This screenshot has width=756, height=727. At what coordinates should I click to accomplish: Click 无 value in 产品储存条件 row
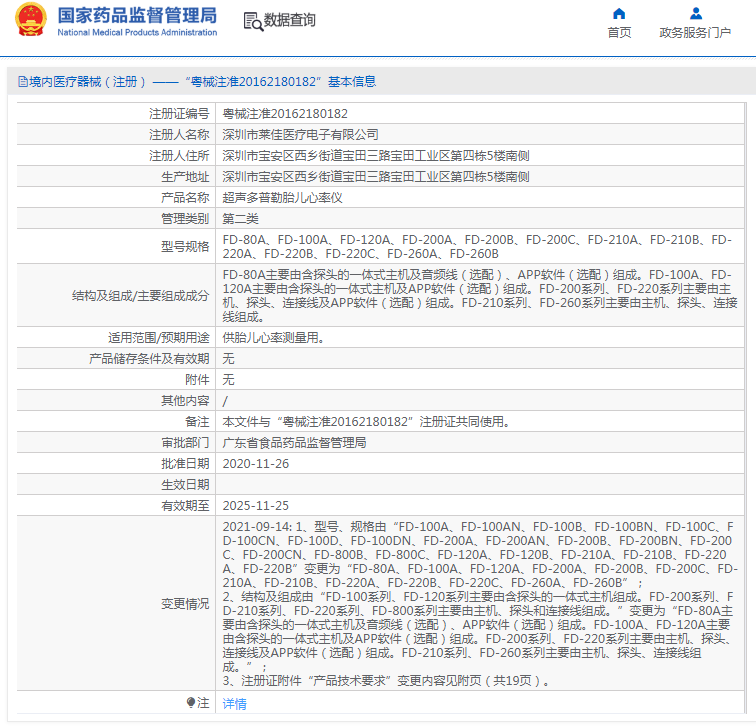coord(228,359)
